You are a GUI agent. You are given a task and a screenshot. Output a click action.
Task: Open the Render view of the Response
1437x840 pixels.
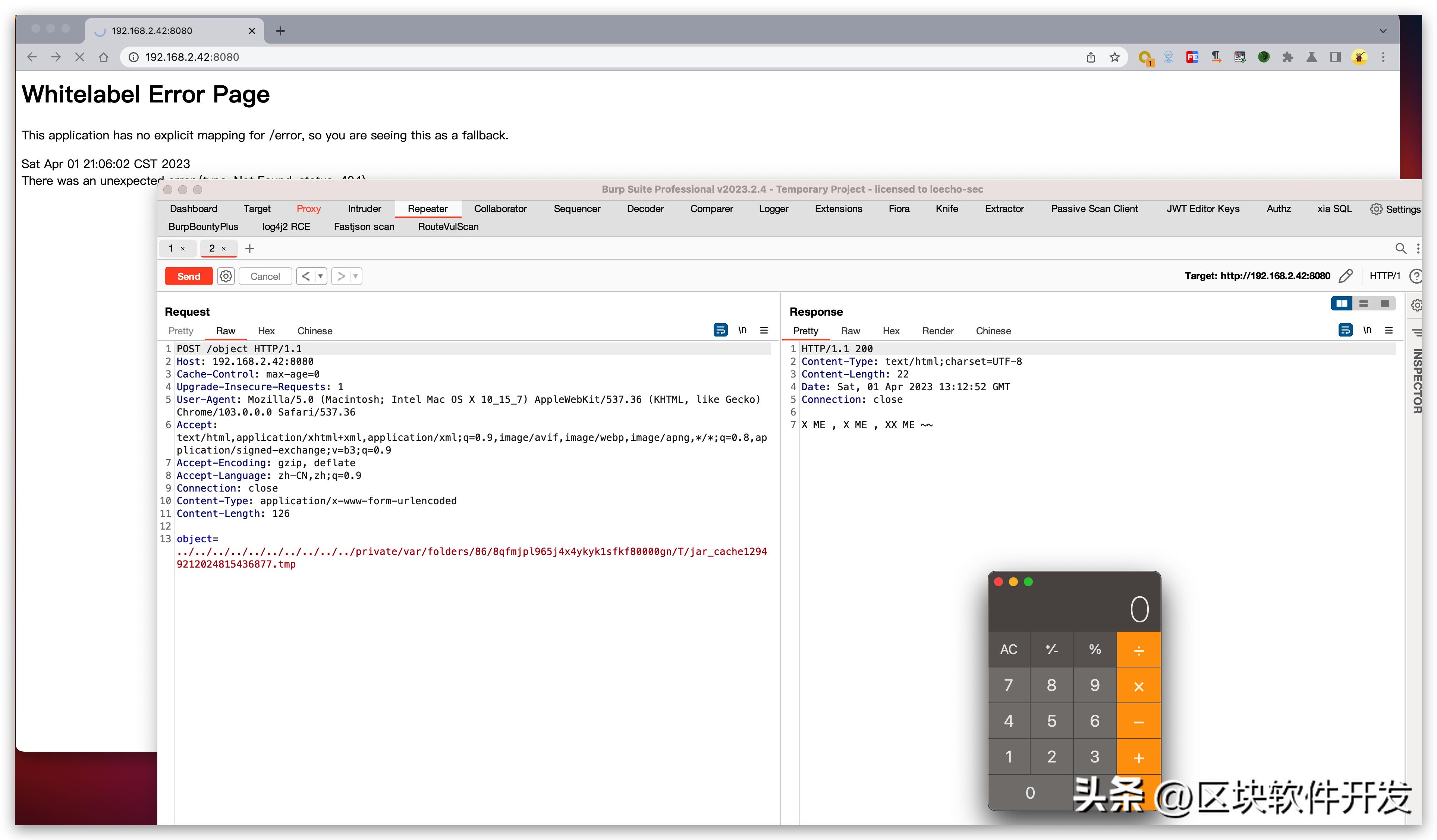(938, 331)
